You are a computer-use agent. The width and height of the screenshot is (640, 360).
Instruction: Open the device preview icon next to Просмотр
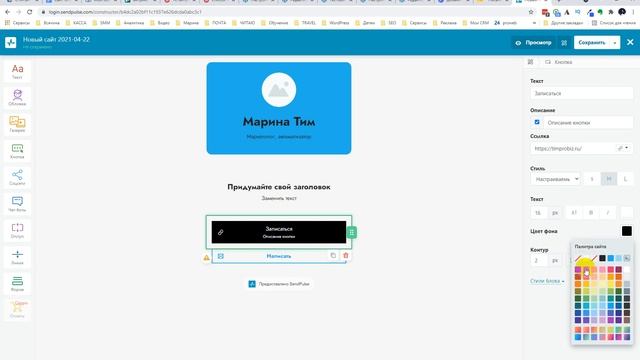564,42
